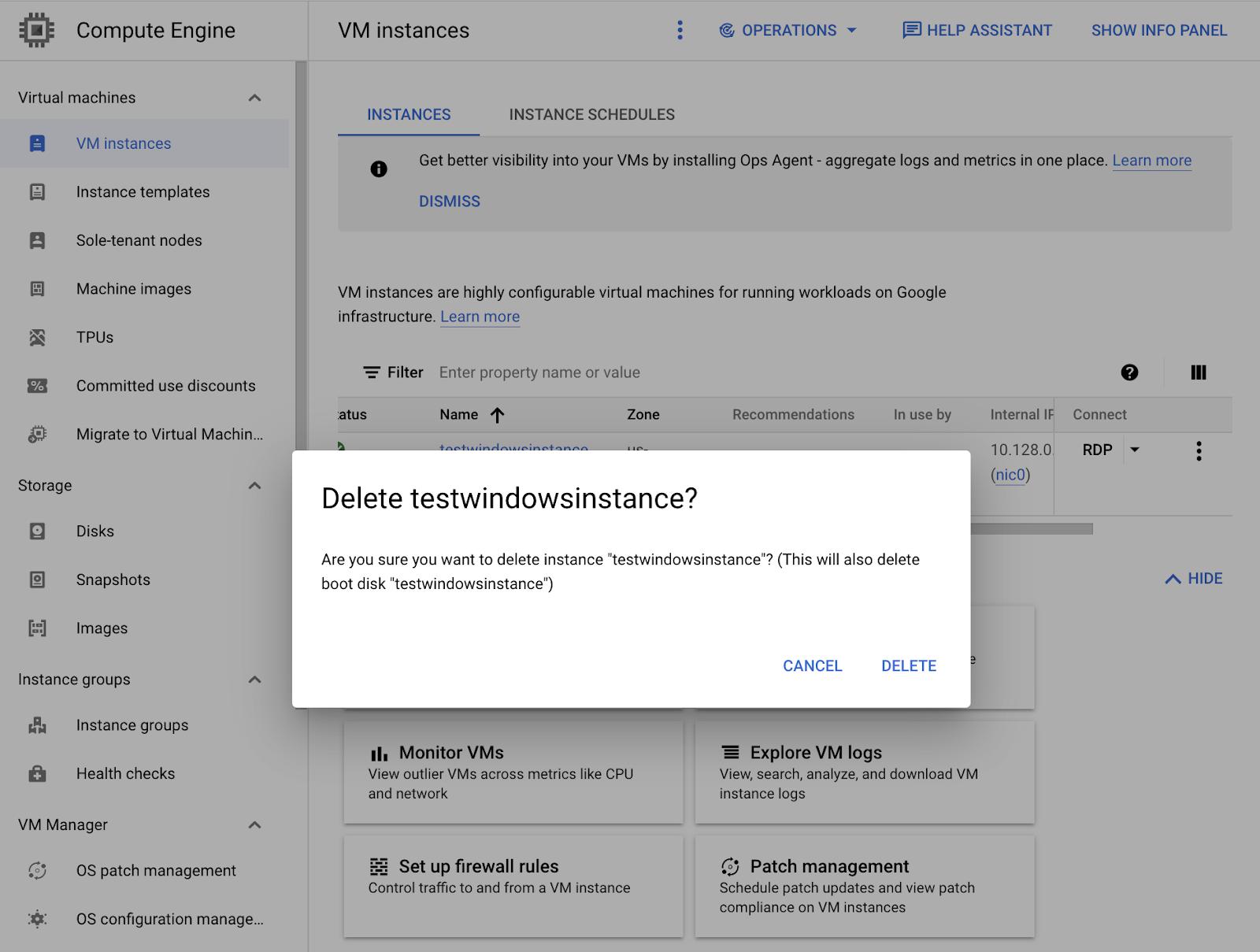This screenshot has height=952, width=1260.
Task: Collapse the Virtual machines section
Action: tap(254, 98)
